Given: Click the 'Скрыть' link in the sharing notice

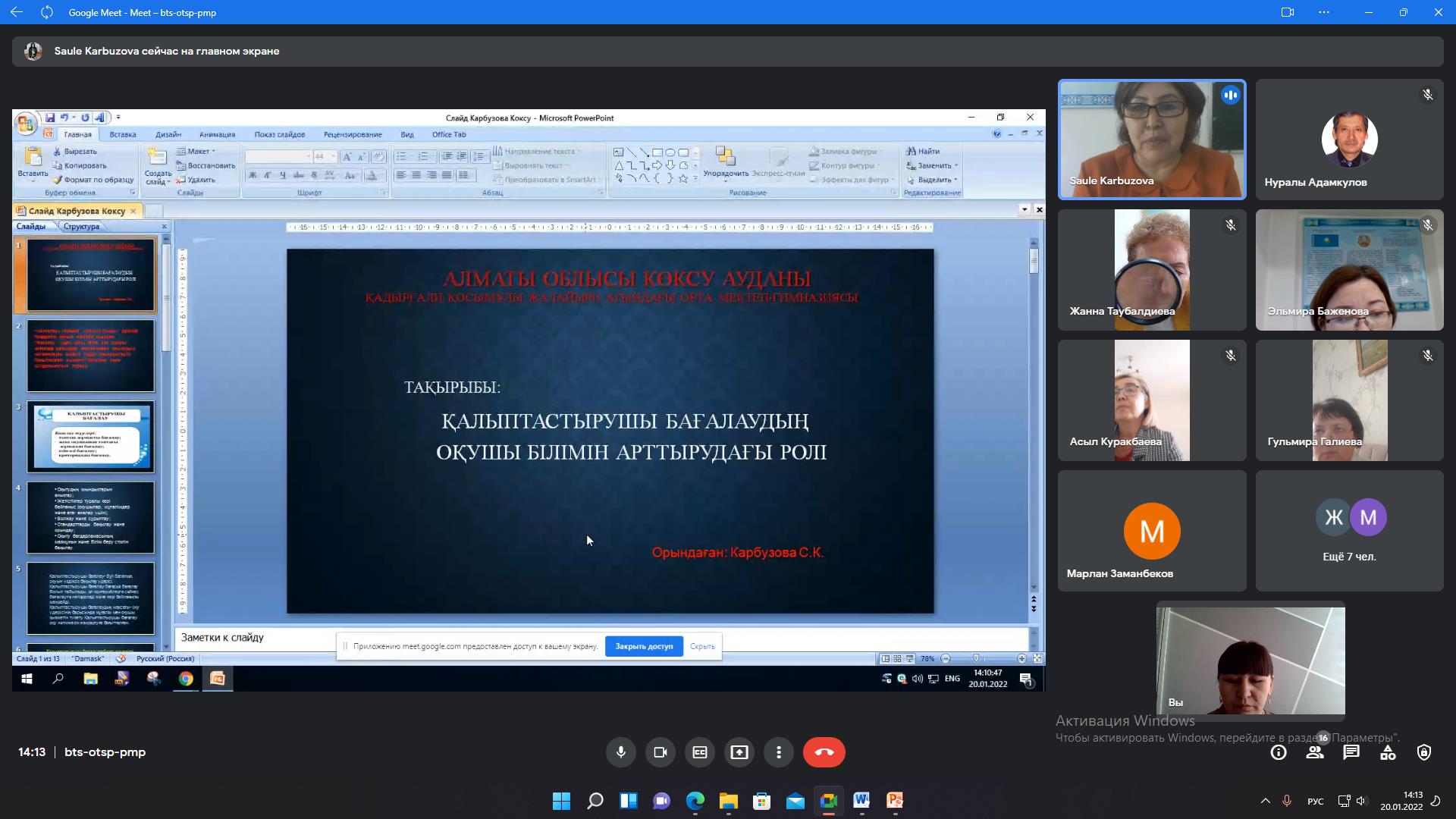Looking at the screenshot, I should [x=702, y=646].
